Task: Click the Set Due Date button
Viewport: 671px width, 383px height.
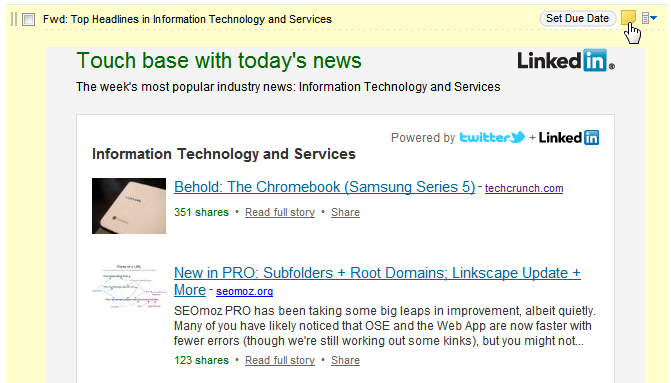Action: pos(577,18)
